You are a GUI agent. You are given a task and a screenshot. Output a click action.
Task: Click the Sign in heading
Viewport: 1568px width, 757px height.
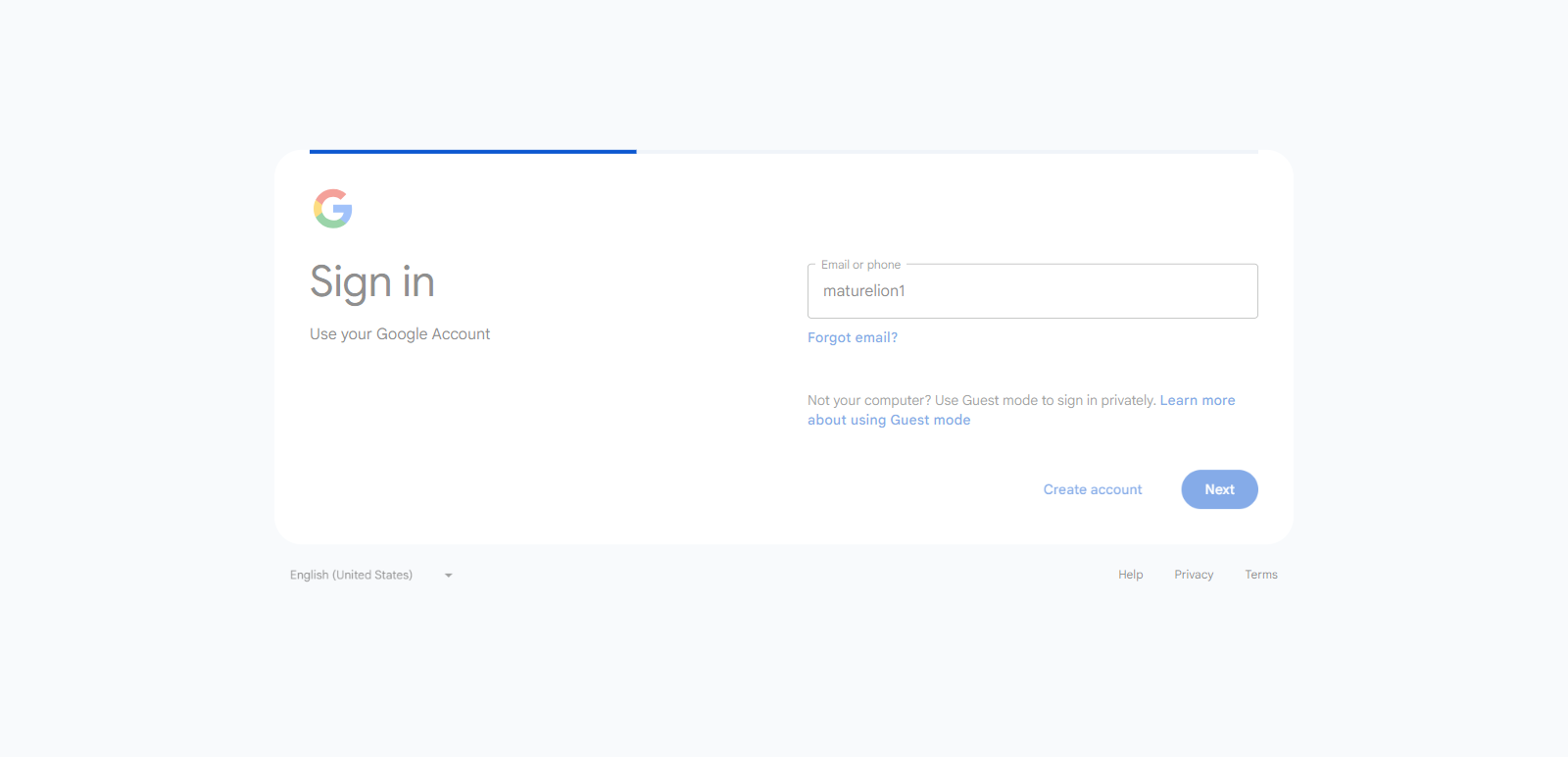click(x=372, y=282)
